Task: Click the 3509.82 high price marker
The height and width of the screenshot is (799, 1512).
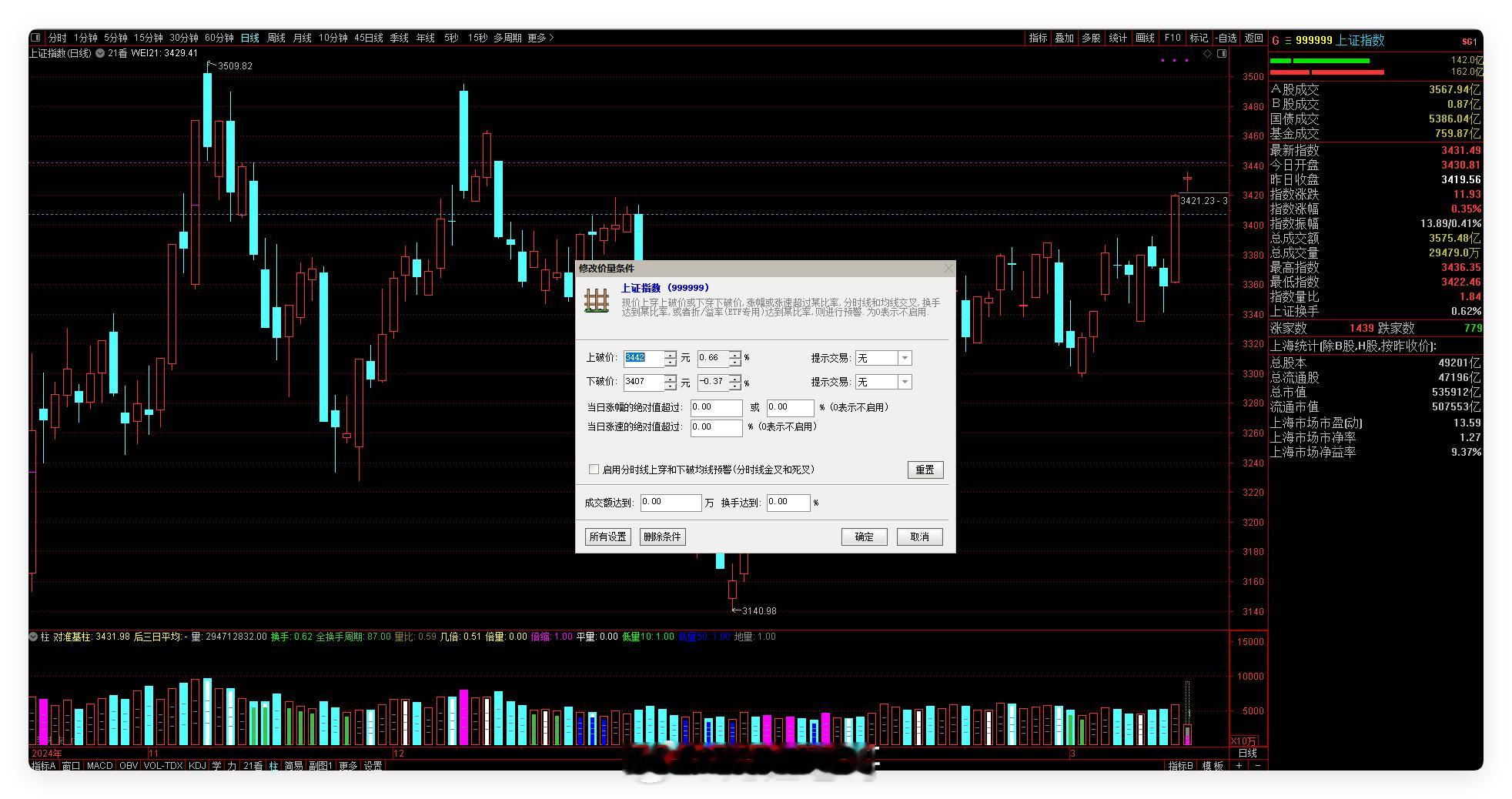Action: click(235, 66)
